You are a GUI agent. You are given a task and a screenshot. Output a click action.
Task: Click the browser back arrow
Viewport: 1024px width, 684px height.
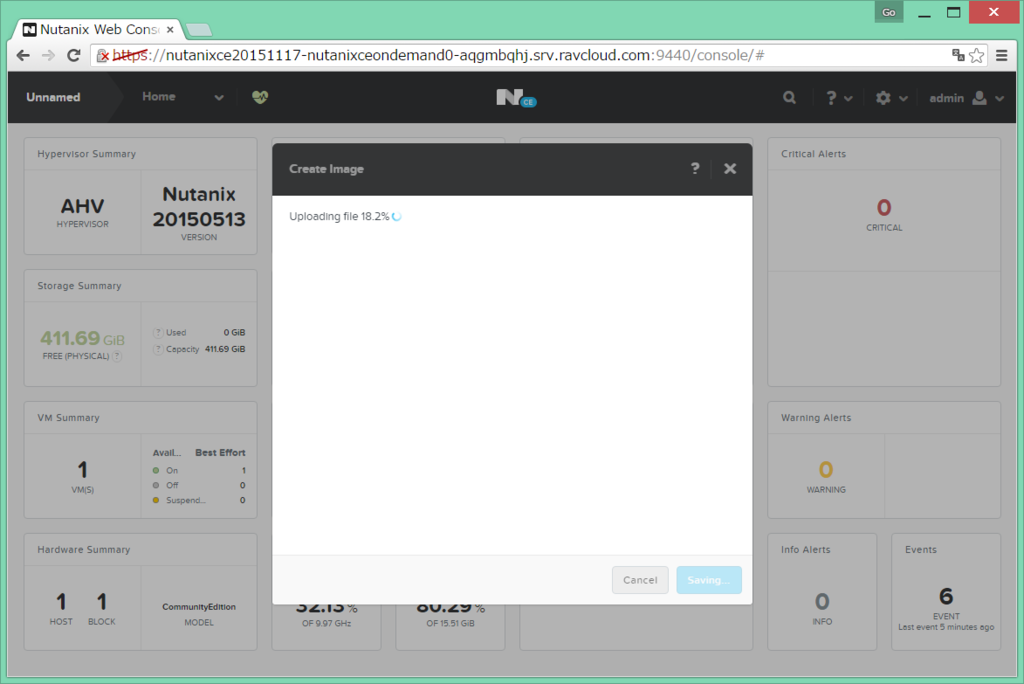23,56
